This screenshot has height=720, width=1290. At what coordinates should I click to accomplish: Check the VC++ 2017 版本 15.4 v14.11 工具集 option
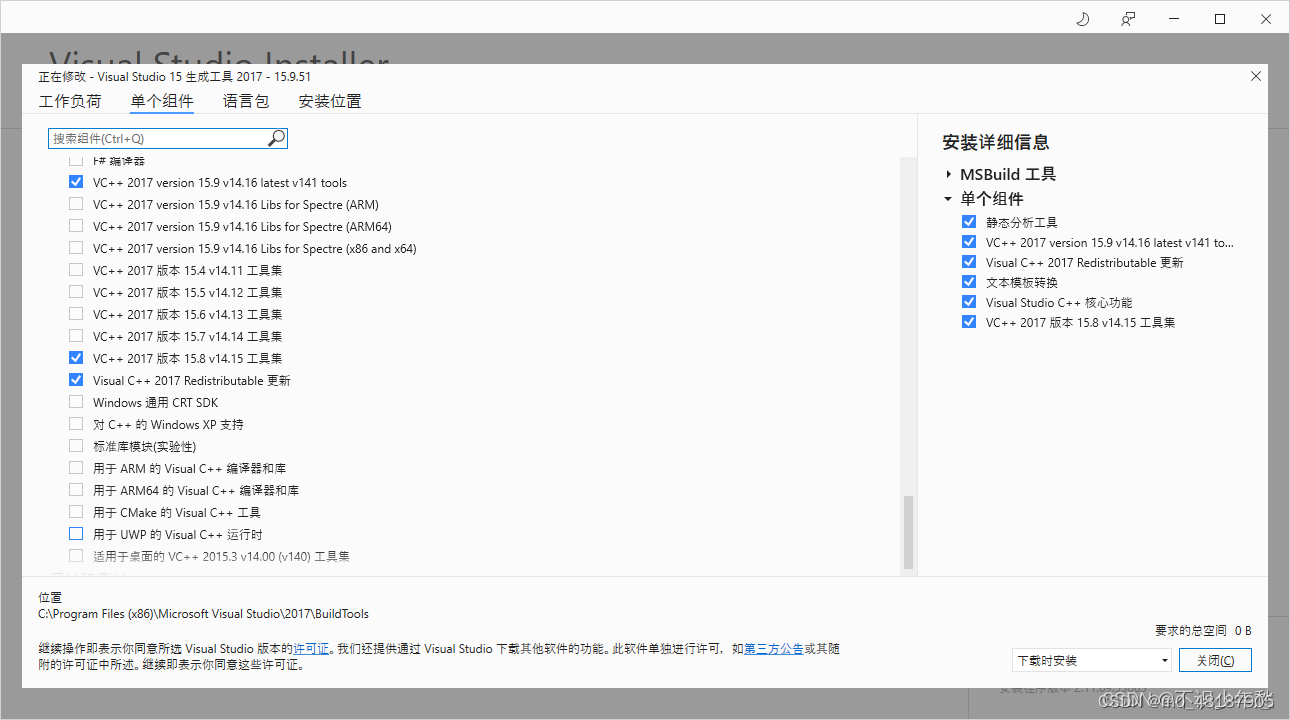pos(76,269)
